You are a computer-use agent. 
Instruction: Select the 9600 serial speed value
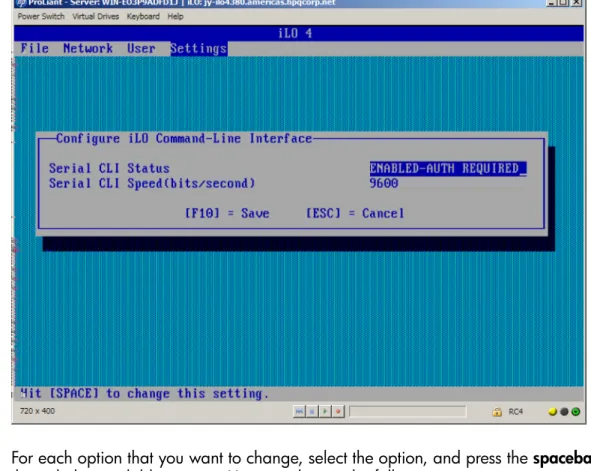384,184
